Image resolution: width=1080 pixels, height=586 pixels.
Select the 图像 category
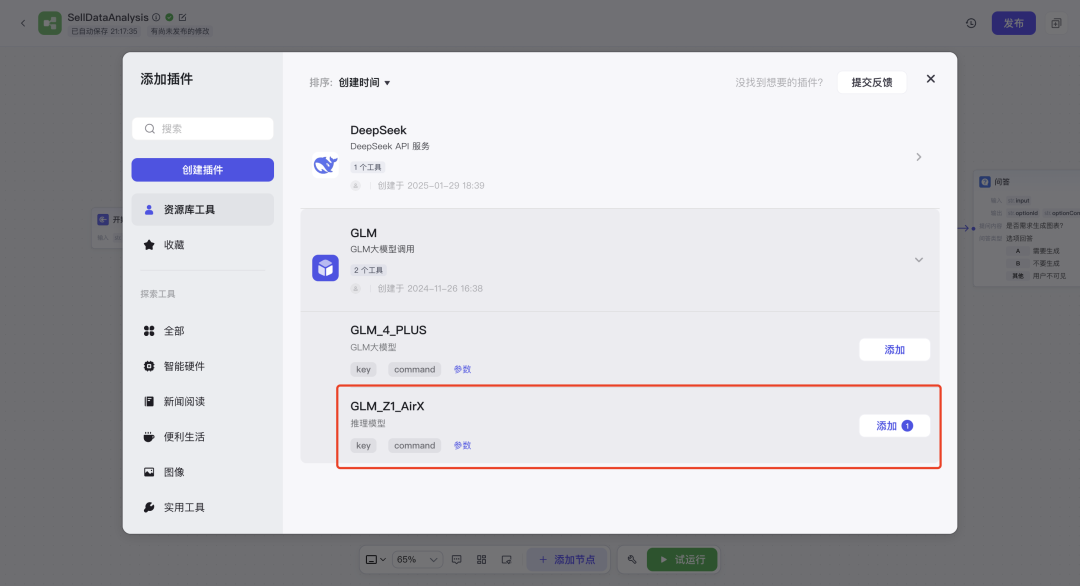point(202,472)
